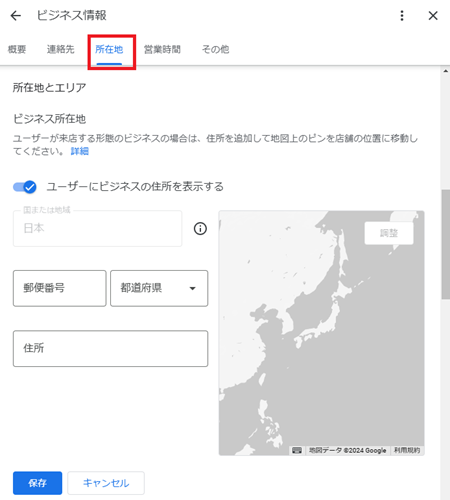This screenshot has width=450, height=500.
Task: Click into the 住所 text field
Action: point(110,349)
